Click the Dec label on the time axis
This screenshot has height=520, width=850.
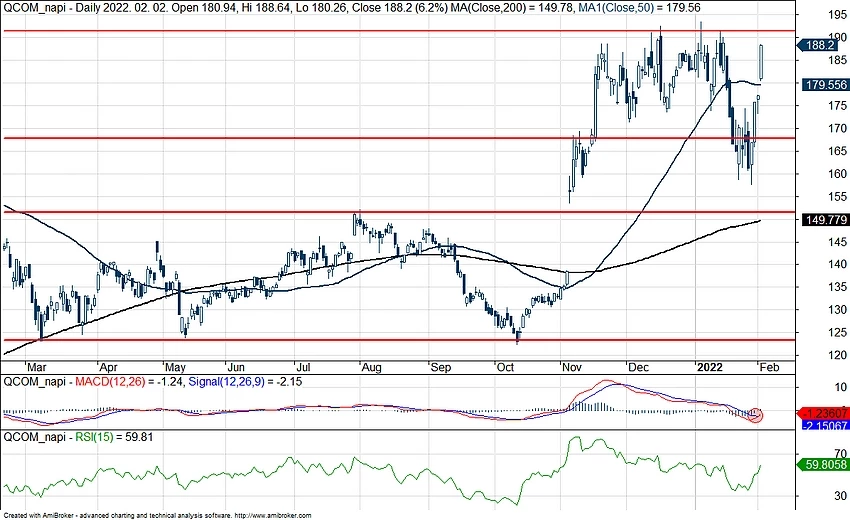(639, 367)
